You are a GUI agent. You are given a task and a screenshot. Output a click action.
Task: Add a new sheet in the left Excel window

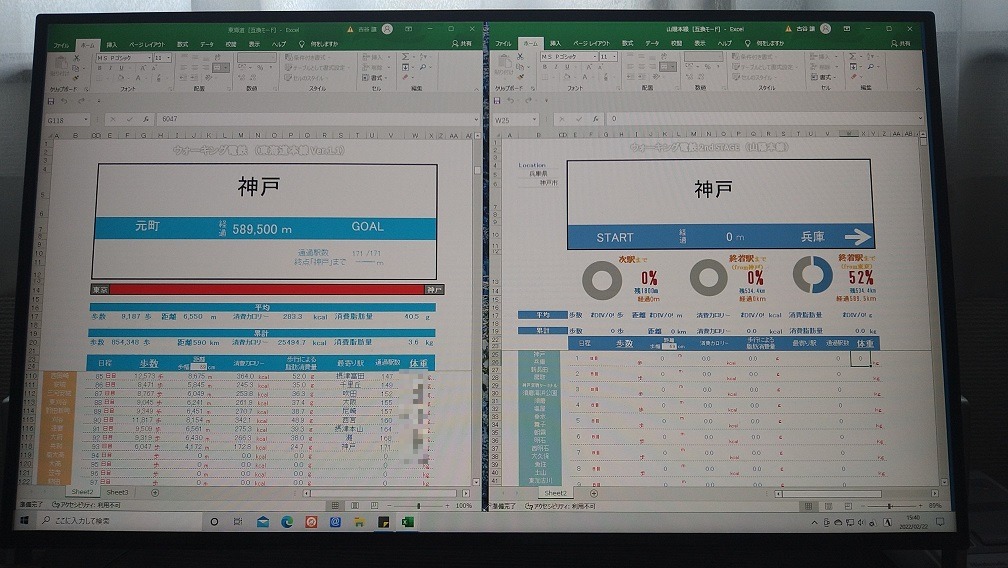coord(155,493)
